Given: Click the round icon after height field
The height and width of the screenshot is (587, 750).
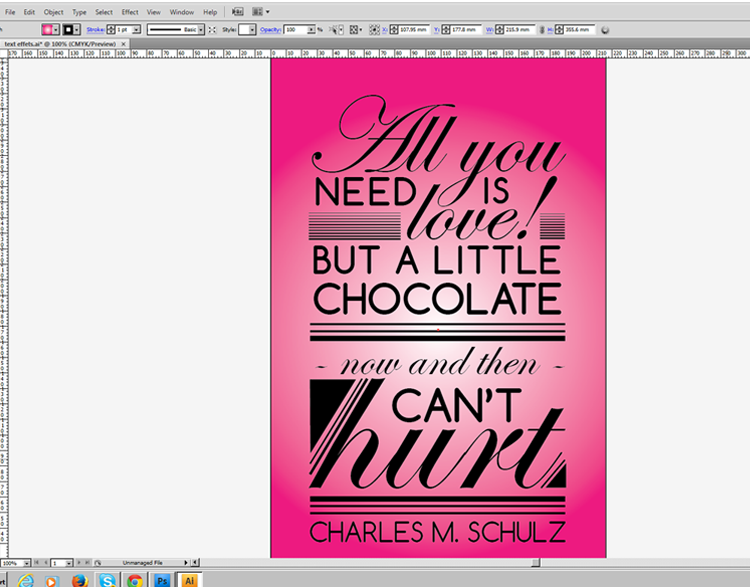Looking at the screenshot, I should 605,30.
